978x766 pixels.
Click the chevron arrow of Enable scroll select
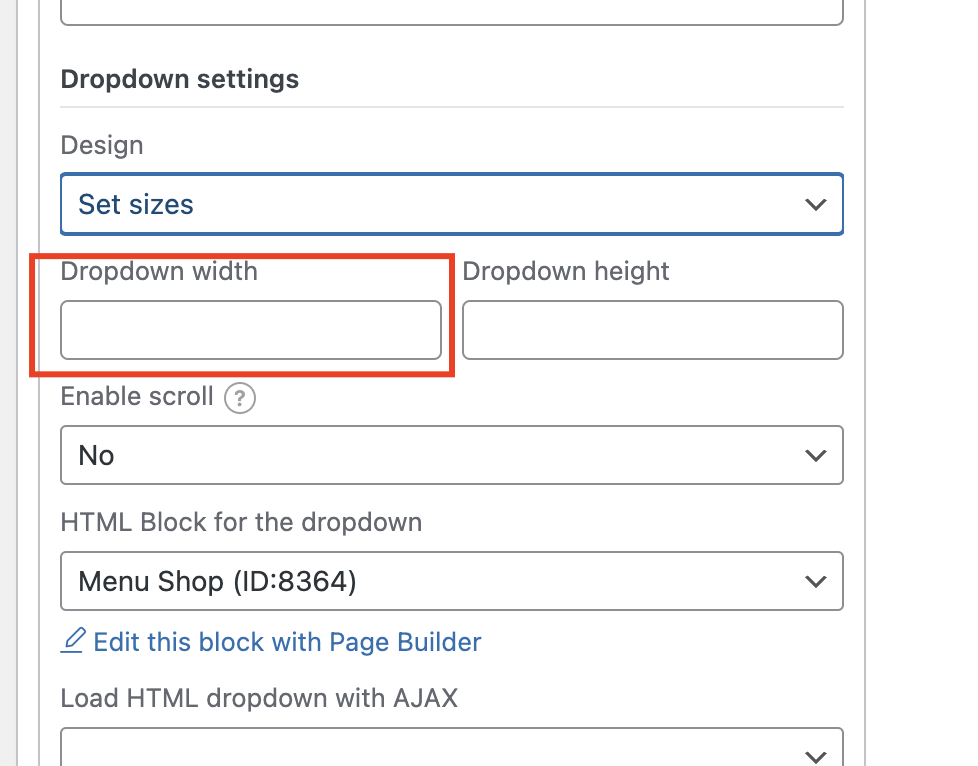815,456
